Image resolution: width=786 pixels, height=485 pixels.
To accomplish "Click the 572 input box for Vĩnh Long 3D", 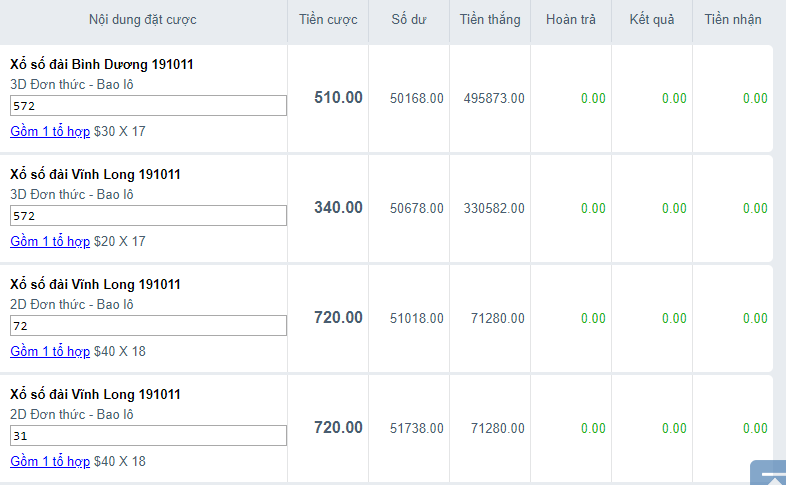I will pos(148,216).
